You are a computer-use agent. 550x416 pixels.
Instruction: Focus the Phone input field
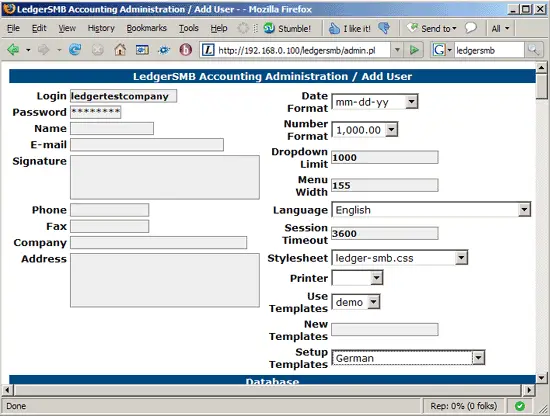coord(109,210)
